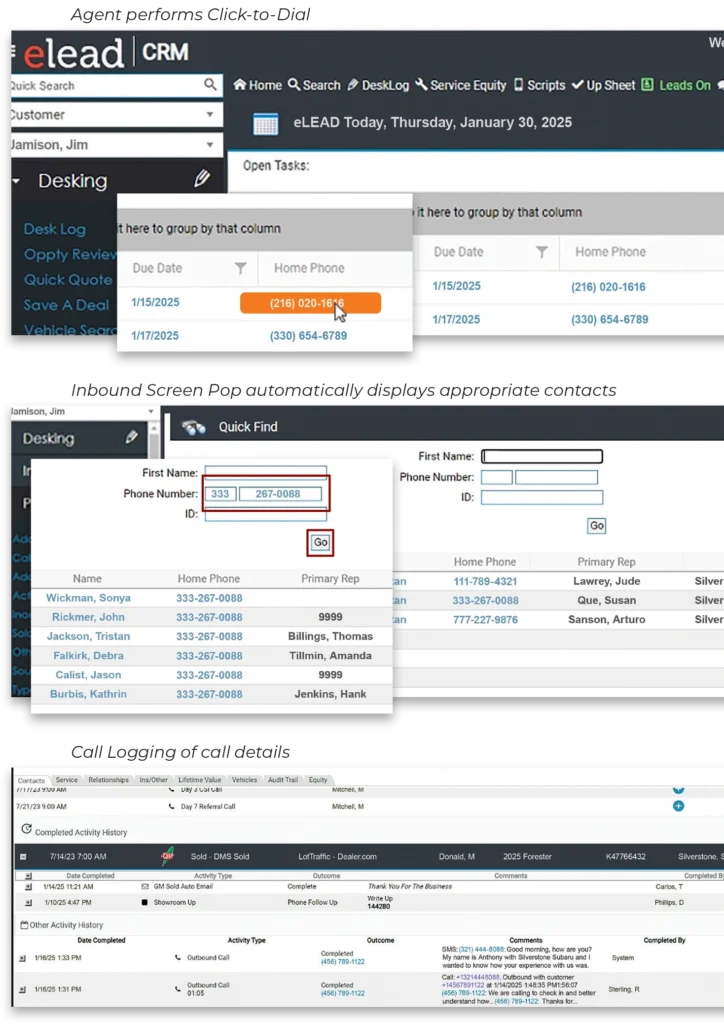
Task: Click Due Date filter icon in main task grid
Action: (x=542, y=252)
